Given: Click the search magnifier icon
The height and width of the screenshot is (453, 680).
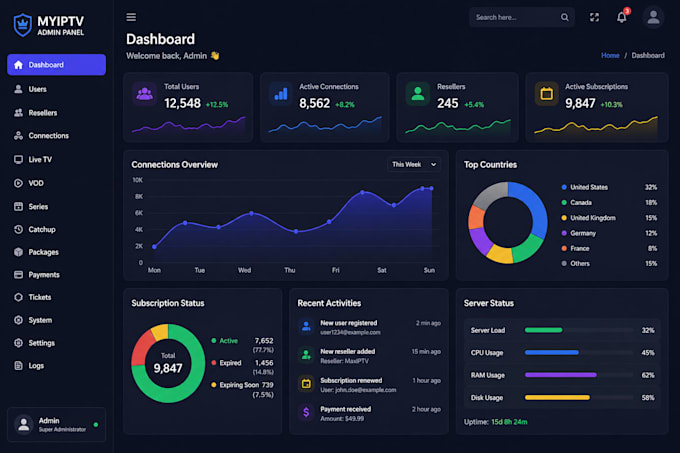Looking at the screenshot, I should 564,17.
